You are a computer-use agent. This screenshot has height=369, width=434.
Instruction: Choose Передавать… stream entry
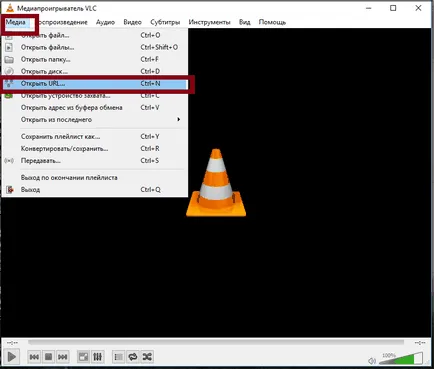95,161
